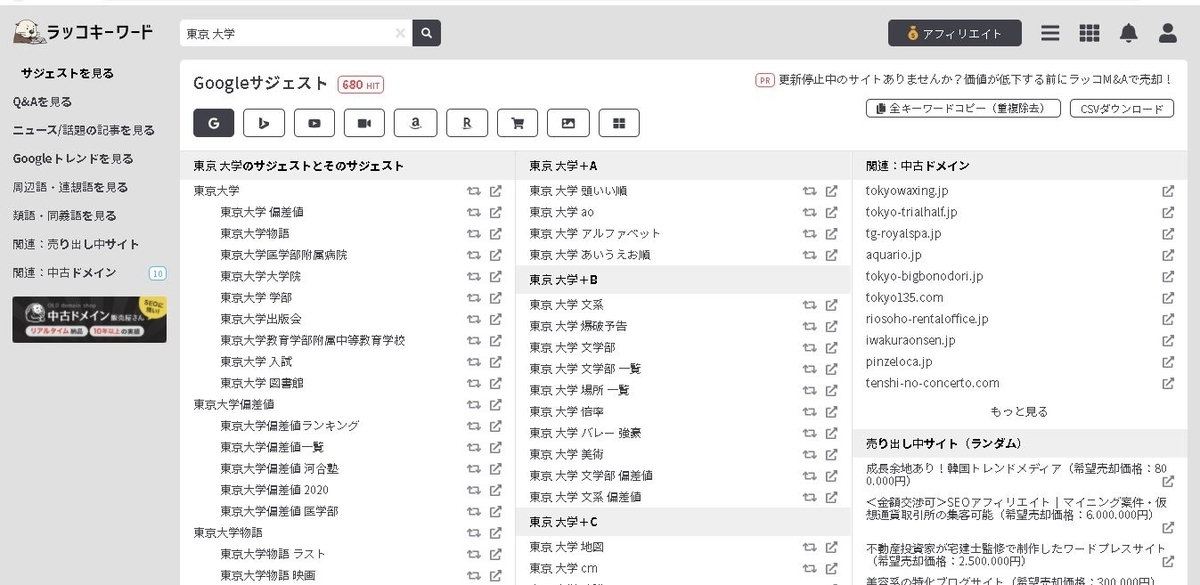The height and width of the screenshot is (585, 1200).
Task: Click the re-search icon for 東京 大学 爆破予告
Action: (x=809, y=326)
